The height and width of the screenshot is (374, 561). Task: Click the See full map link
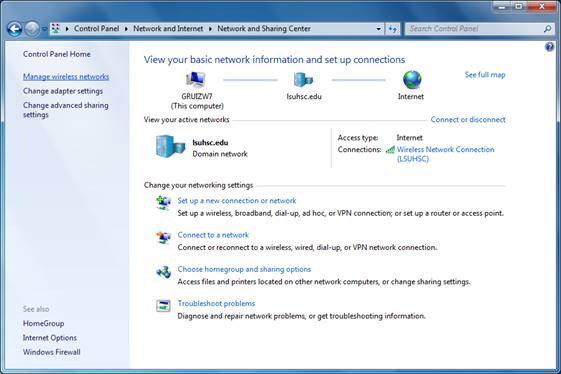485,75
